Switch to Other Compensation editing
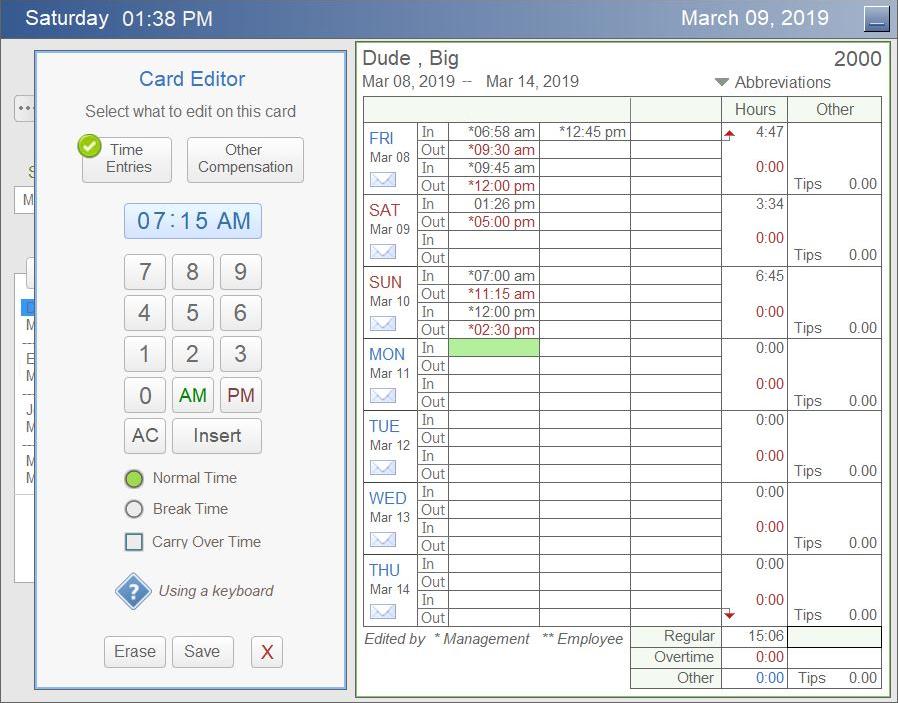 (x=245, y=160)
